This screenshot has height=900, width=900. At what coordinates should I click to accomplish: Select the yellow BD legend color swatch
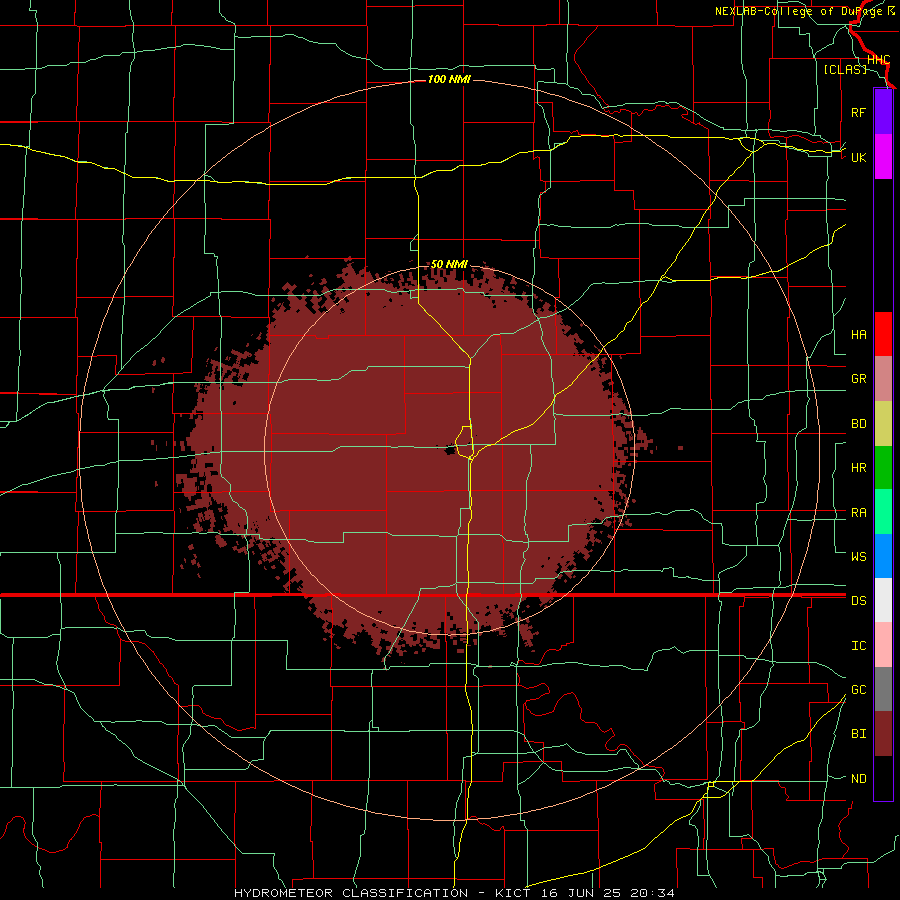[x=883, y=424]
